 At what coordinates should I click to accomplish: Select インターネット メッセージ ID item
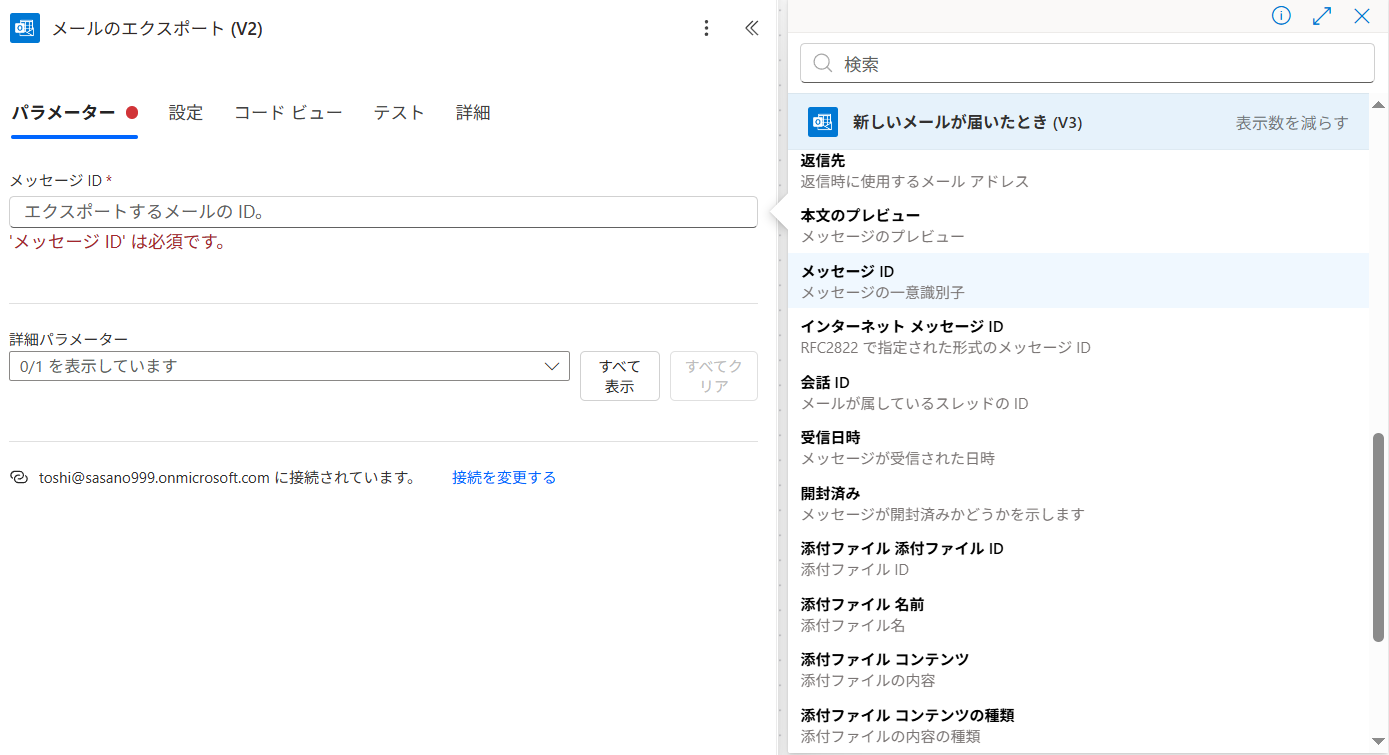pos(1078,336)
